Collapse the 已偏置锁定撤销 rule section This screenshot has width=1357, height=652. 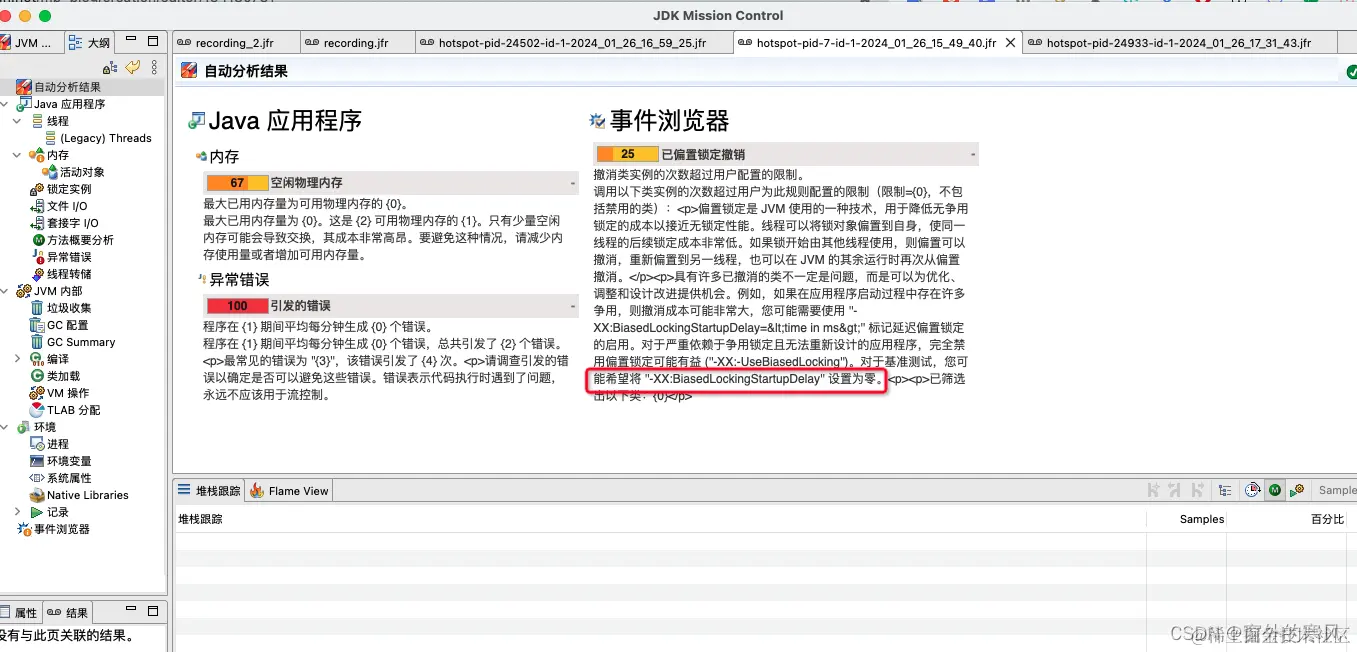[x=972, y=154]
